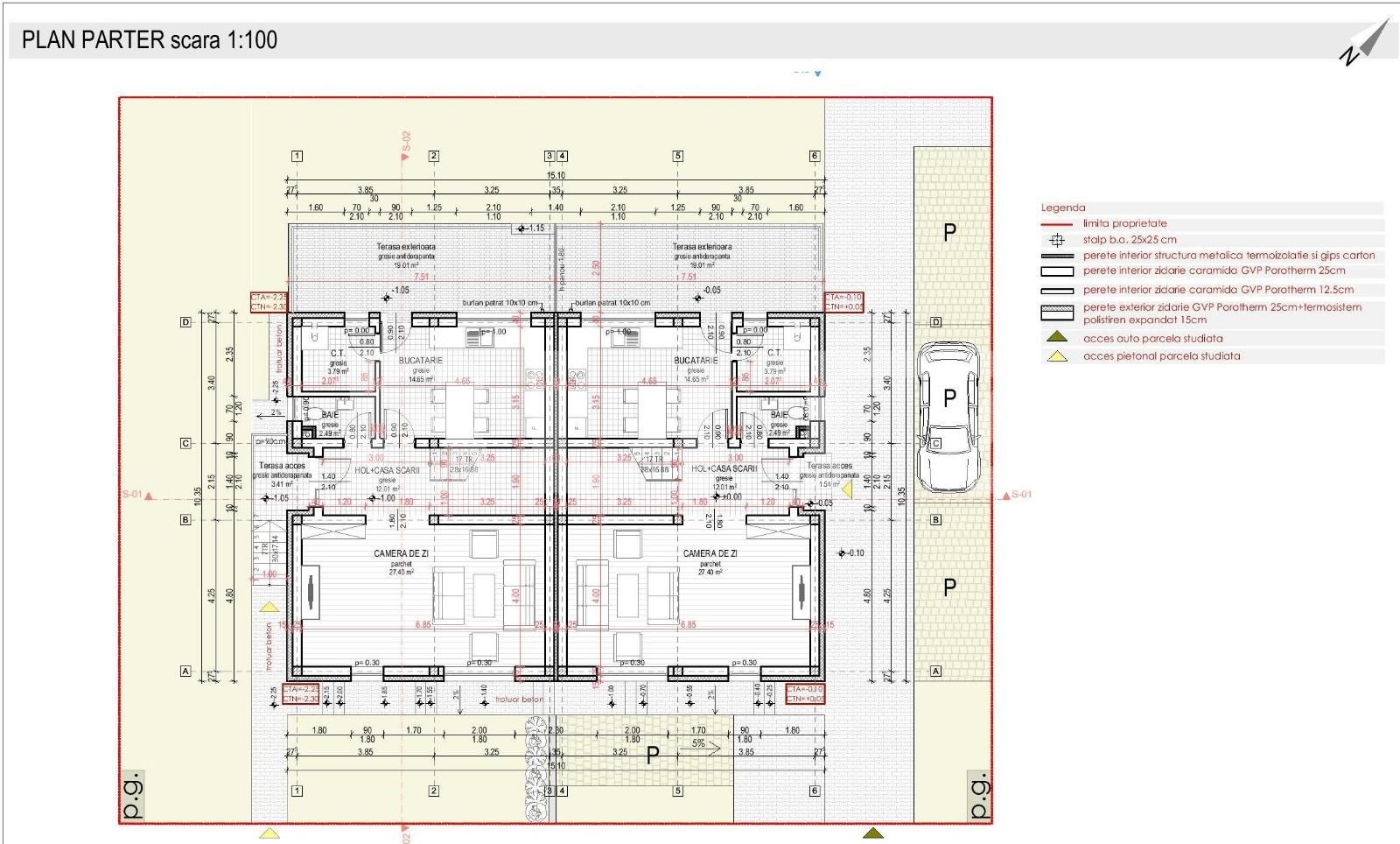Click the S-01 section marker on the right edge

[1018, 496]
